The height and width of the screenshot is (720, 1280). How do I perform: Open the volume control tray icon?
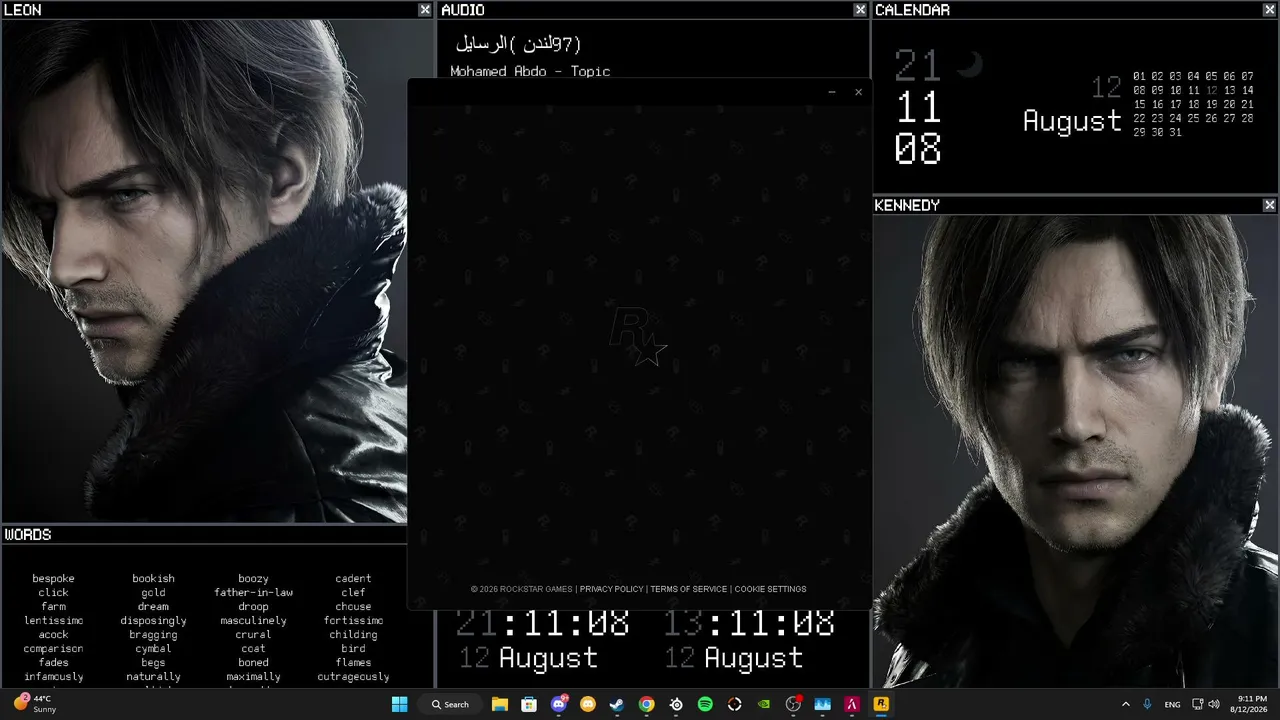pyautogui.click(x=1214, y=704)
